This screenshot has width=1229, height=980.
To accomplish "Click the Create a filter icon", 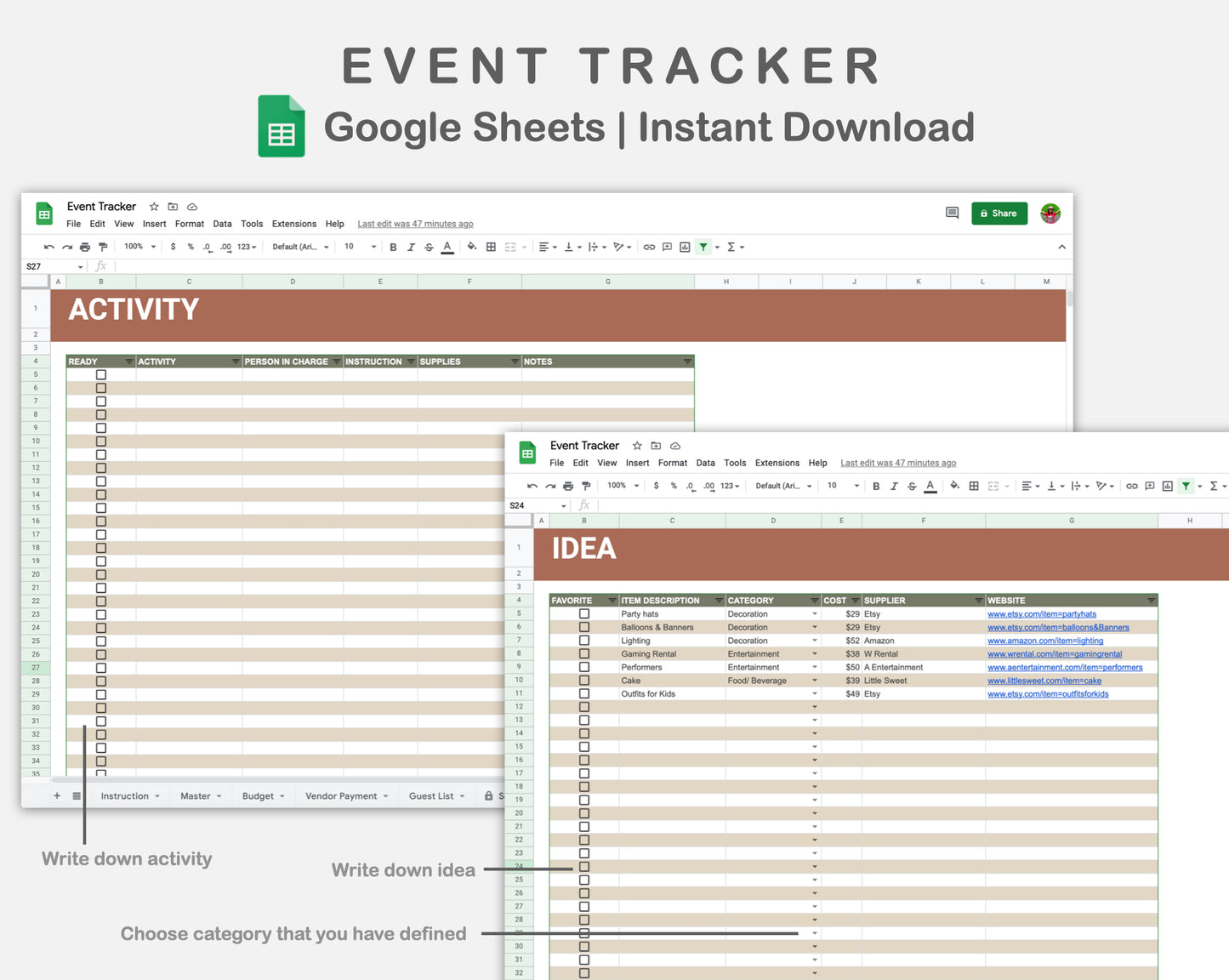I will pos(703,247).
